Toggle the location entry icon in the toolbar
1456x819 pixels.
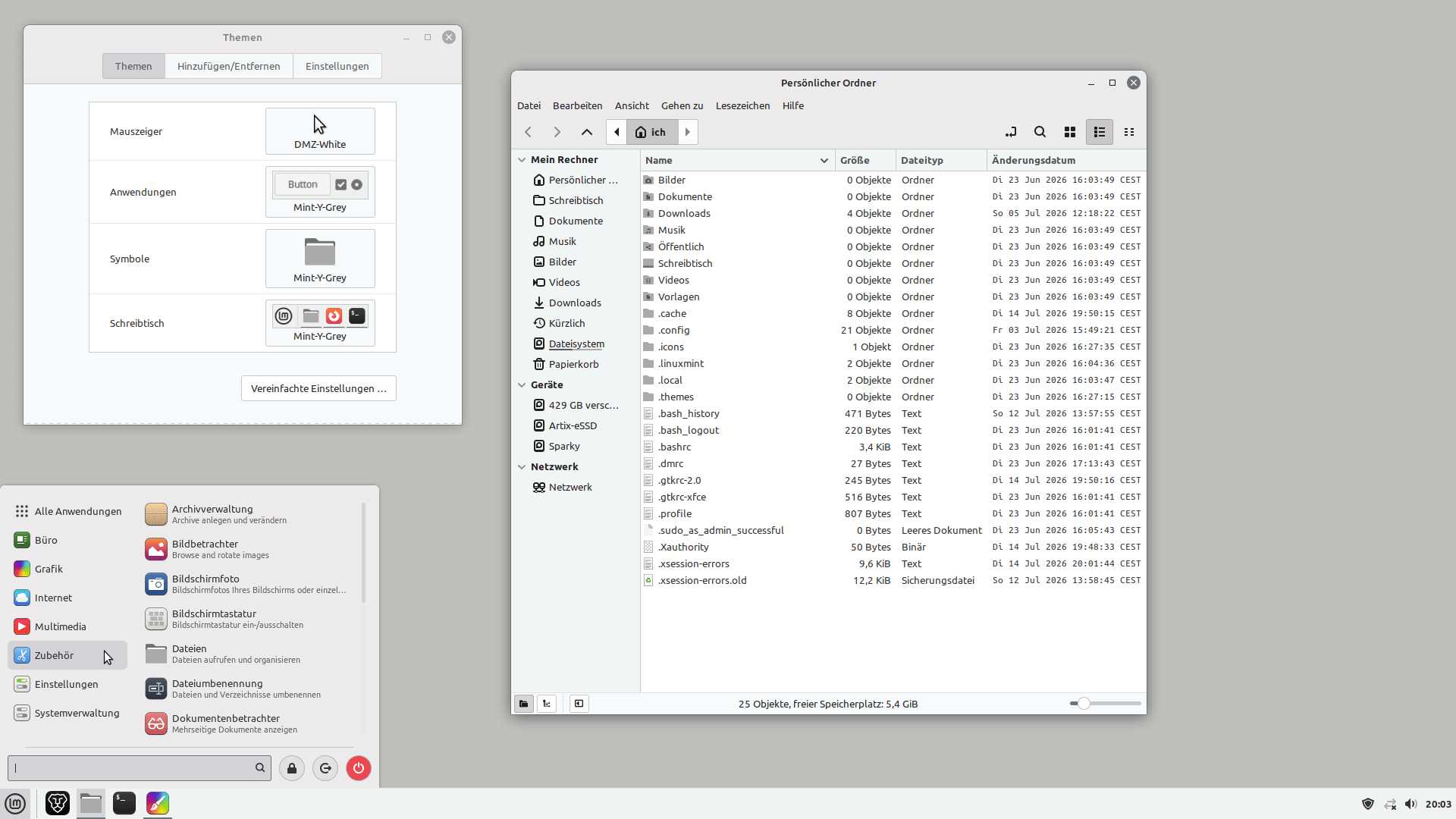1010,132
